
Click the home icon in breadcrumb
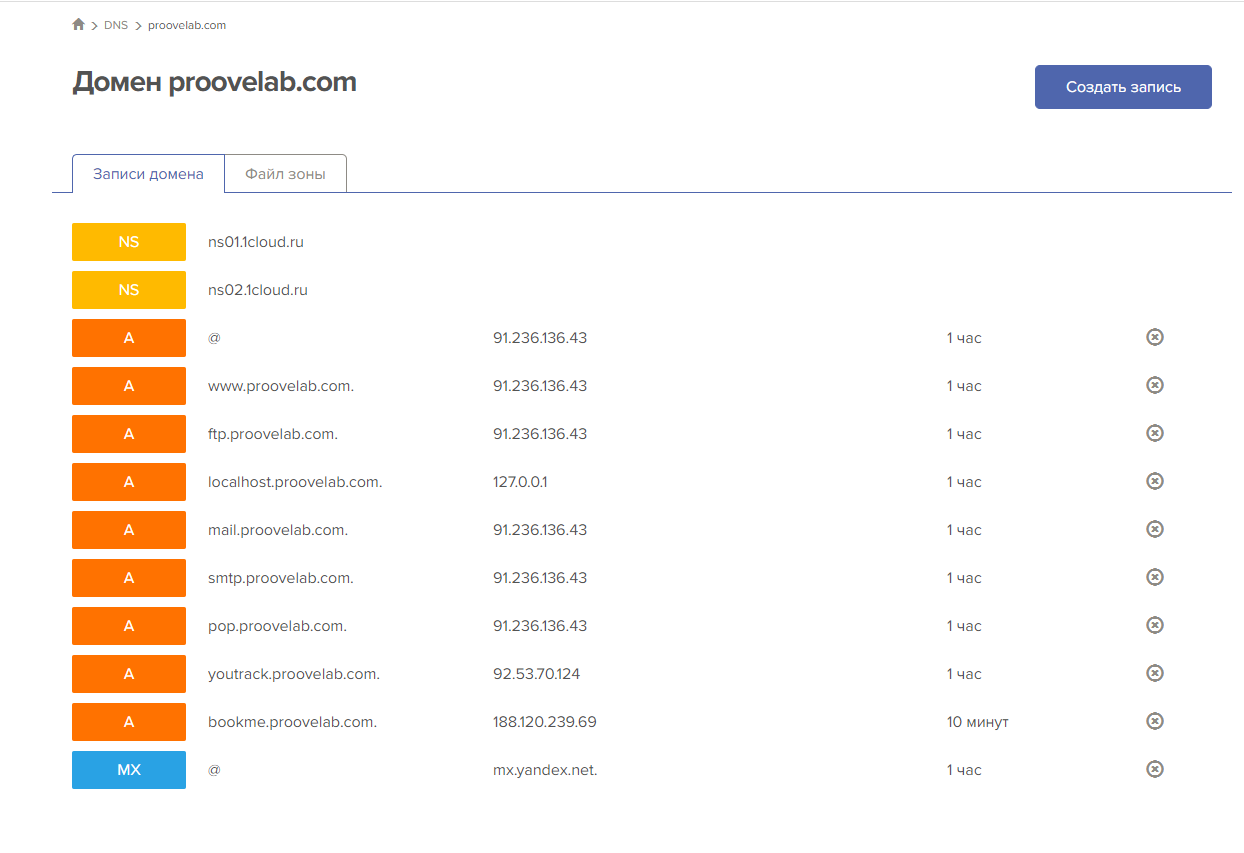point(79,25)
